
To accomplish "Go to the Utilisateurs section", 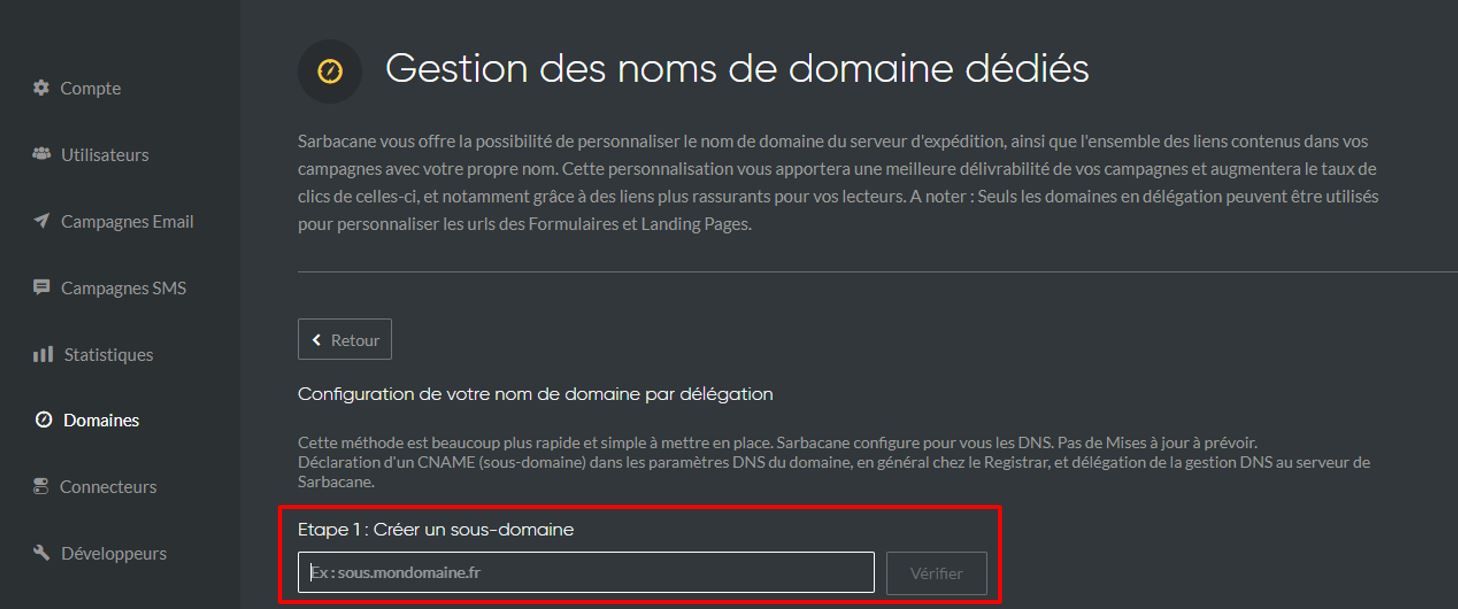I will pos(104,155).
